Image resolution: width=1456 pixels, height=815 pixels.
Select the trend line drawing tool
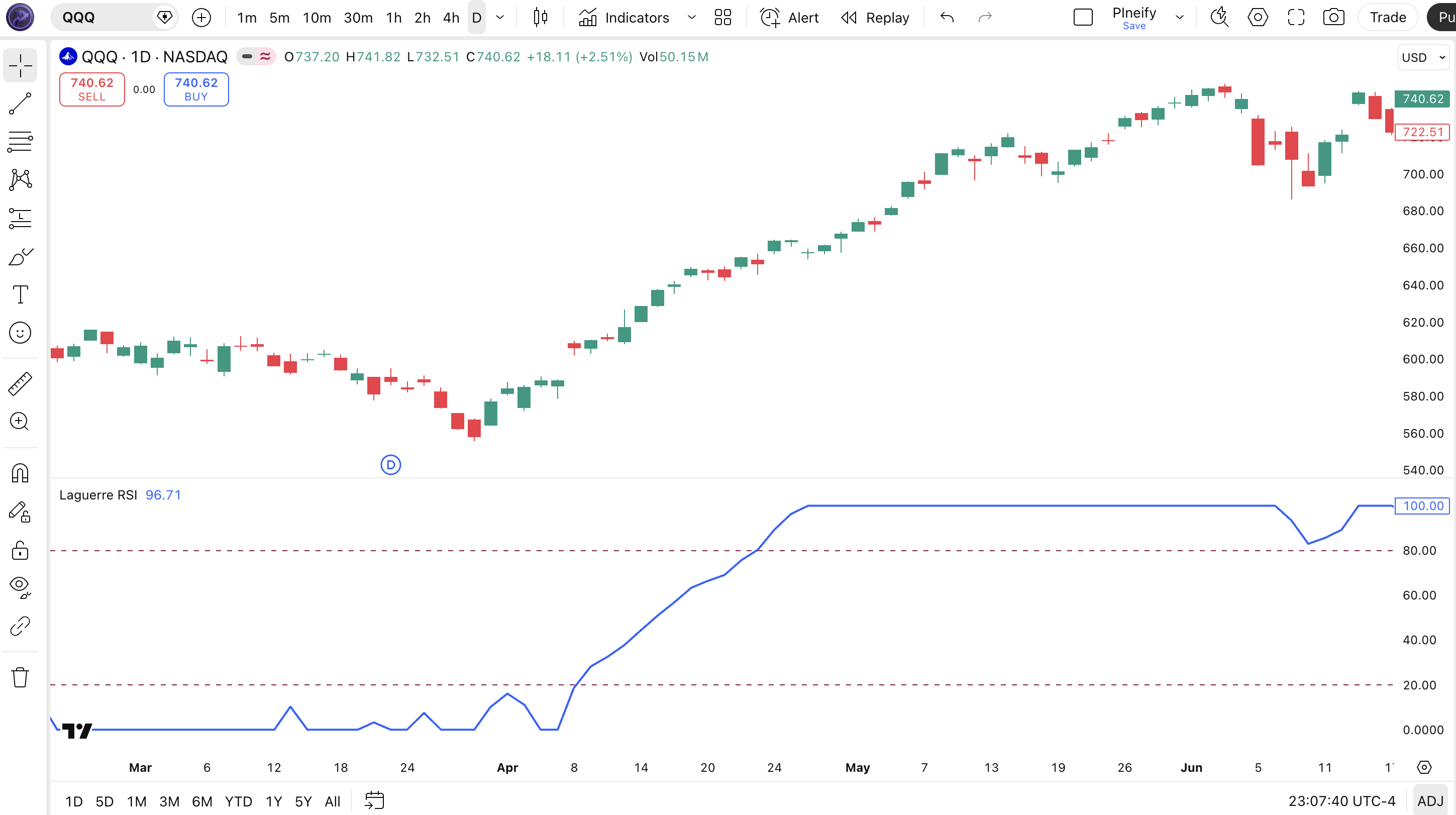click(20, 104)
